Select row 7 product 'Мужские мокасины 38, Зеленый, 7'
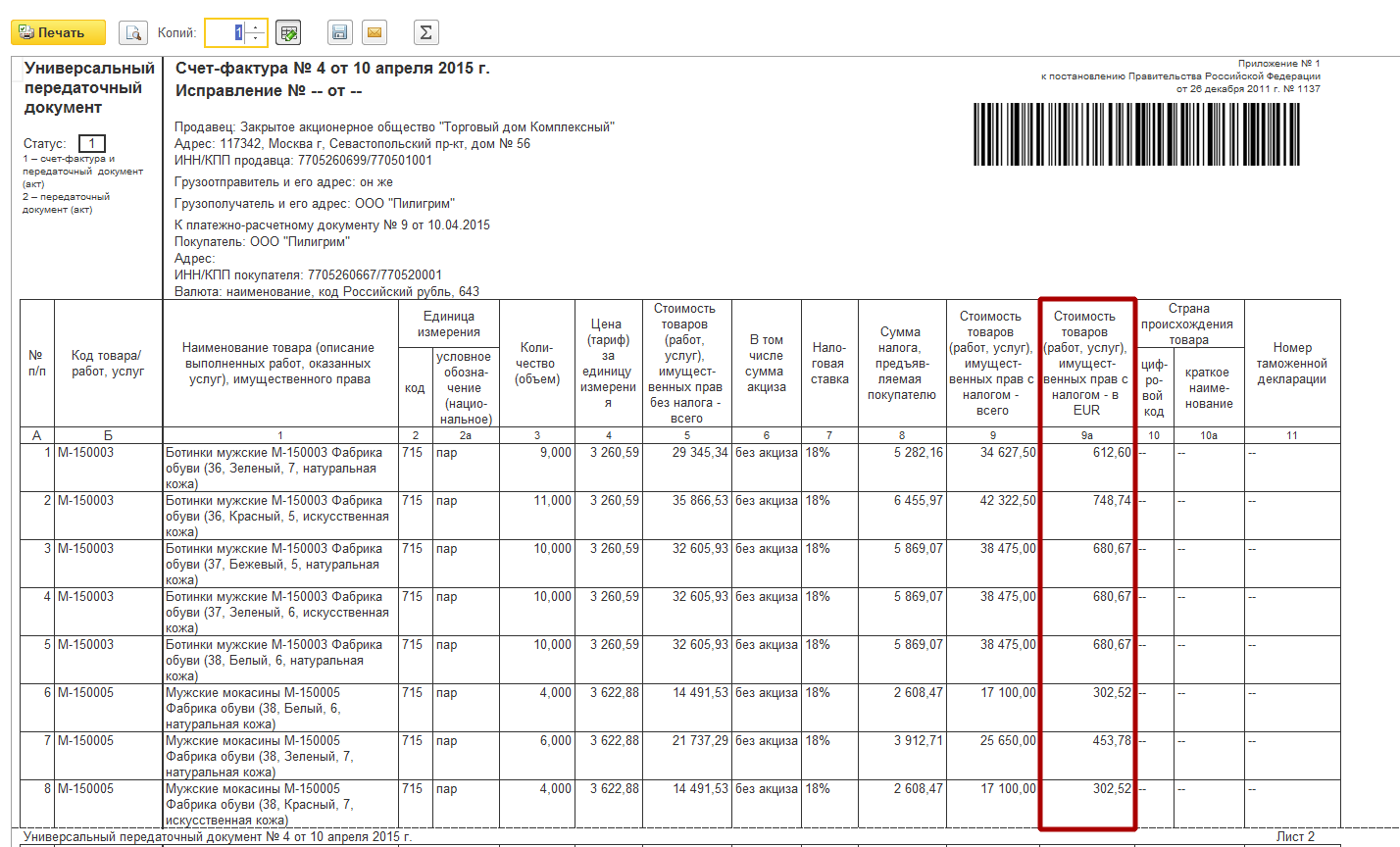Image resolution: width=1400 pixels, height=847 pixels. (260, 757)
